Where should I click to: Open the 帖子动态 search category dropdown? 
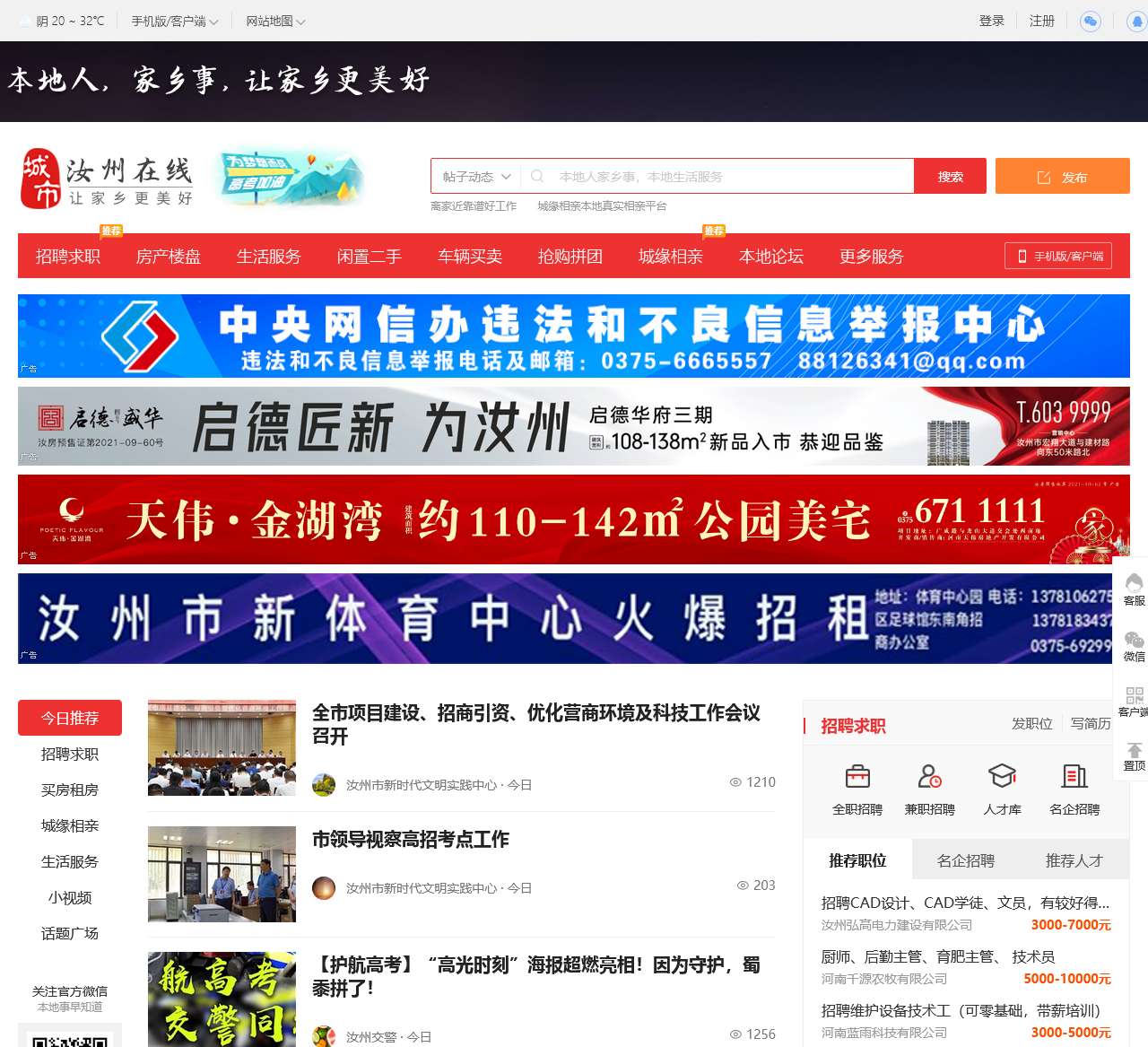(476, 177)
